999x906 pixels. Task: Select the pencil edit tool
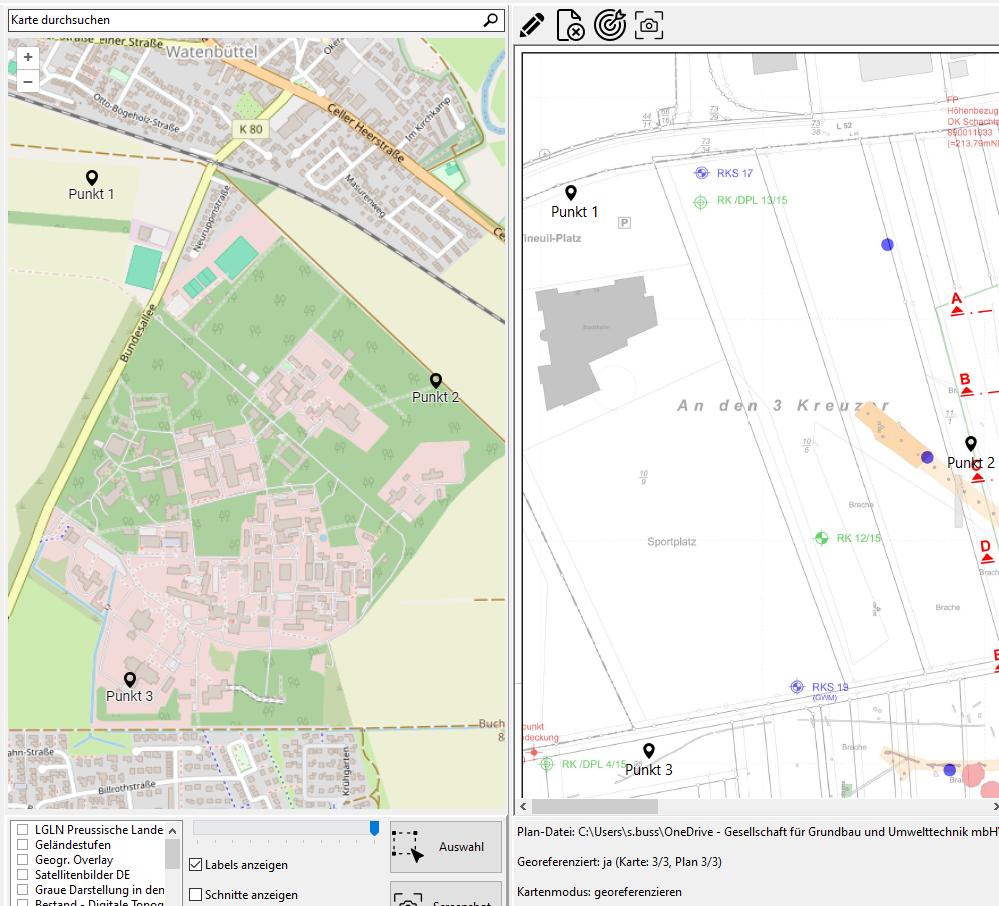point(532,25)
